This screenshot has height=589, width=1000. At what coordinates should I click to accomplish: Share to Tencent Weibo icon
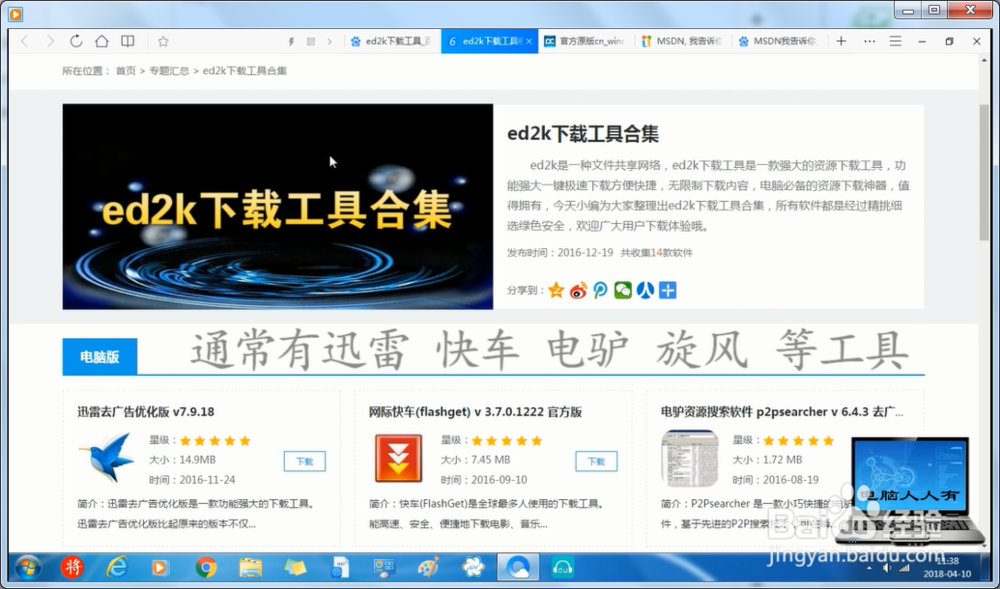coord(600,290)
